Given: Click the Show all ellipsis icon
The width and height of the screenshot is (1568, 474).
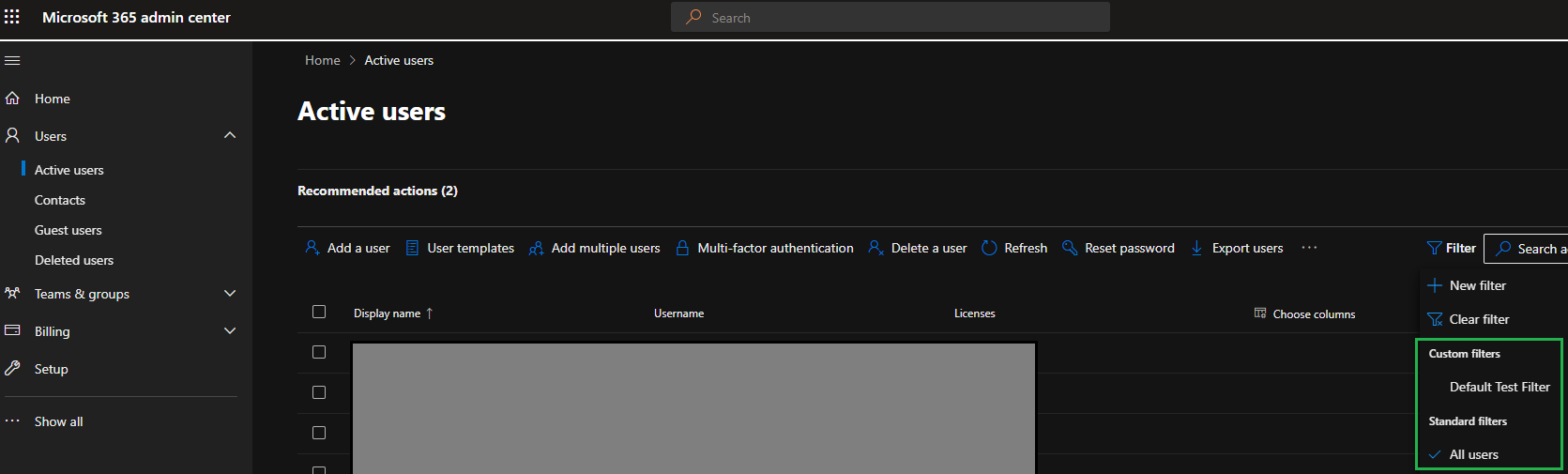Looking at the screenshot, I should click(x=12, y=420).
